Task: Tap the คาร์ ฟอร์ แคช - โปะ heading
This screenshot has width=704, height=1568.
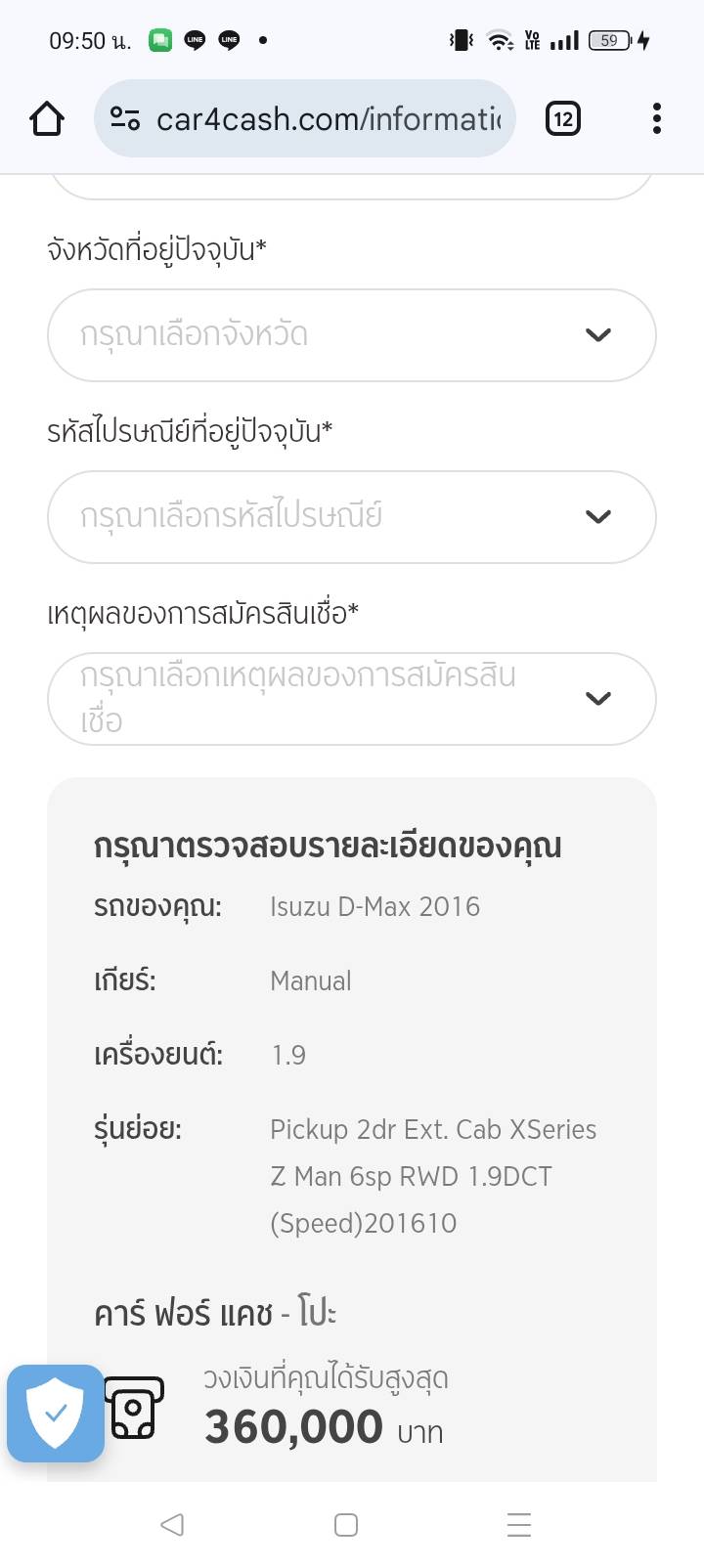Action: pyautogui.click(x=215, y=1314)
